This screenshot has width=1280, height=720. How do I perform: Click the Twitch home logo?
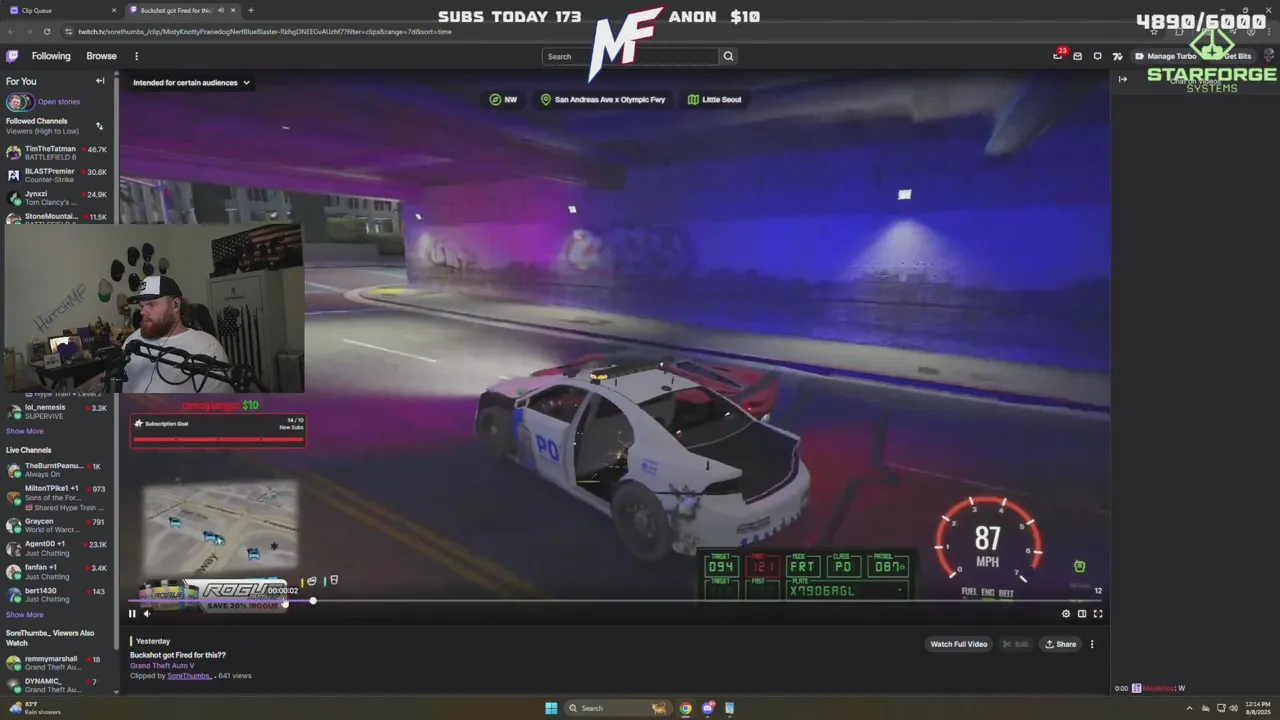[x=12, y=56]
